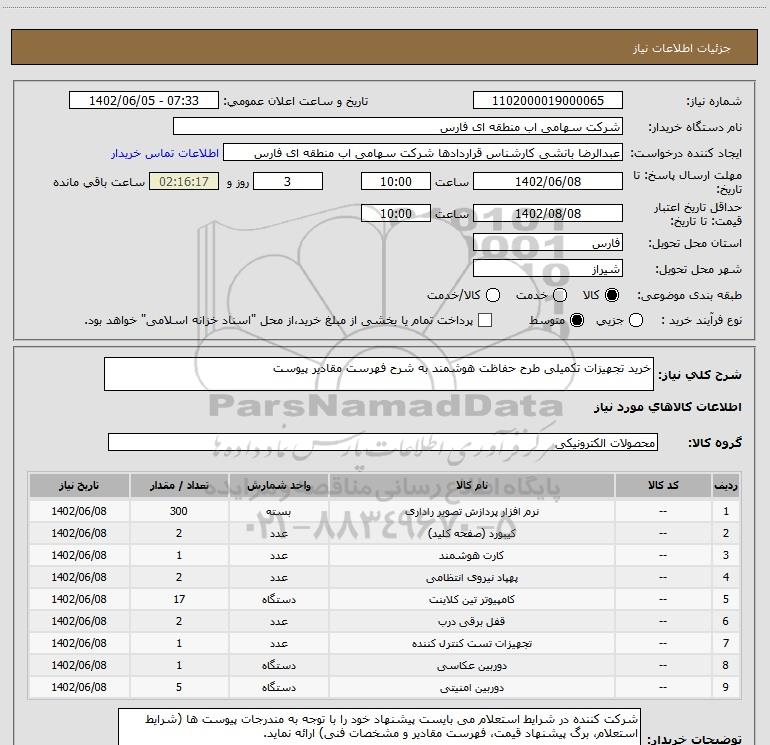Select row تجهیزات تست کنترل کننده
770x745 pixels.
click(385, 643)
